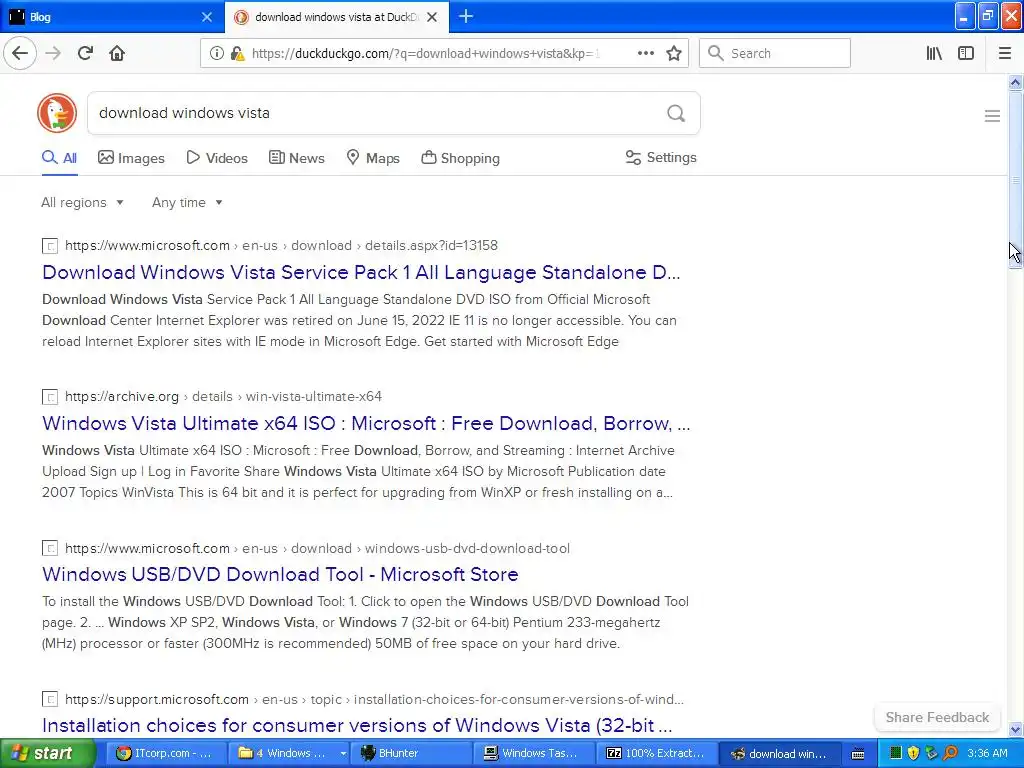Click download win... Firefox taskbar button
The width and height of the screenshot is (1024, 768).
[780, 754]
